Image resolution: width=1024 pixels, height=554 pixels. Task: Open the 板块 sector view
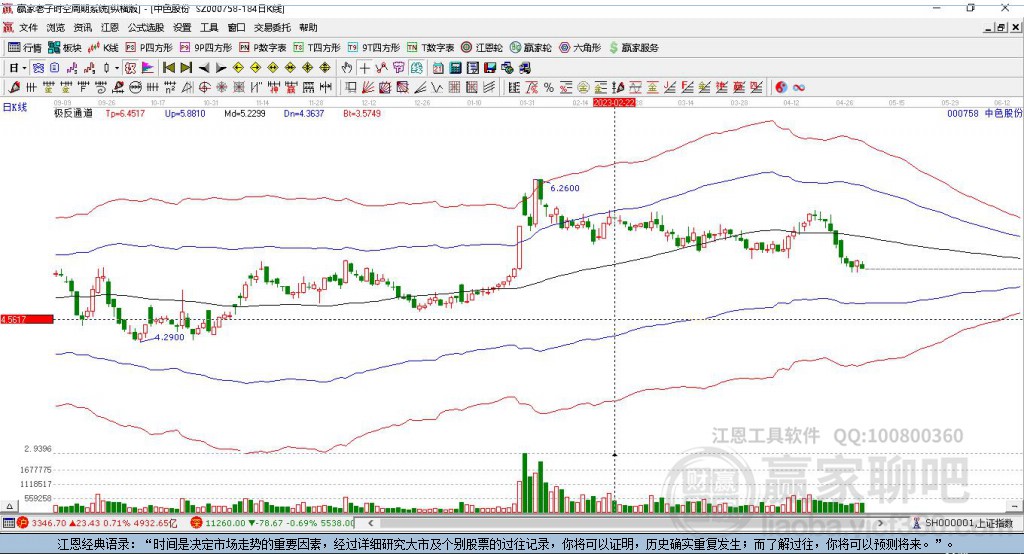65,48
